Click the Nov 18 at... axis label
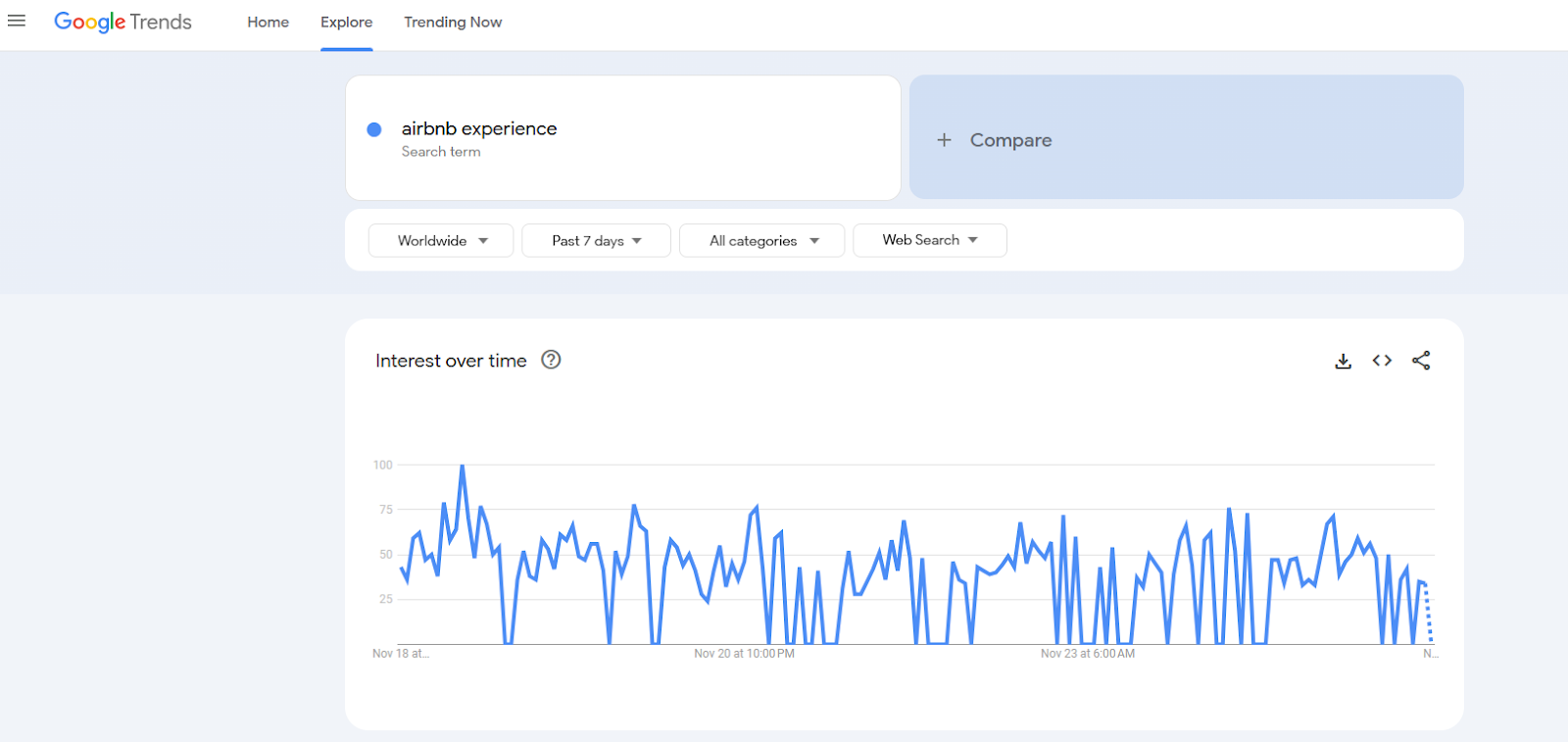The width and height of the screenshot is (1568, 742). pos(401,654)
